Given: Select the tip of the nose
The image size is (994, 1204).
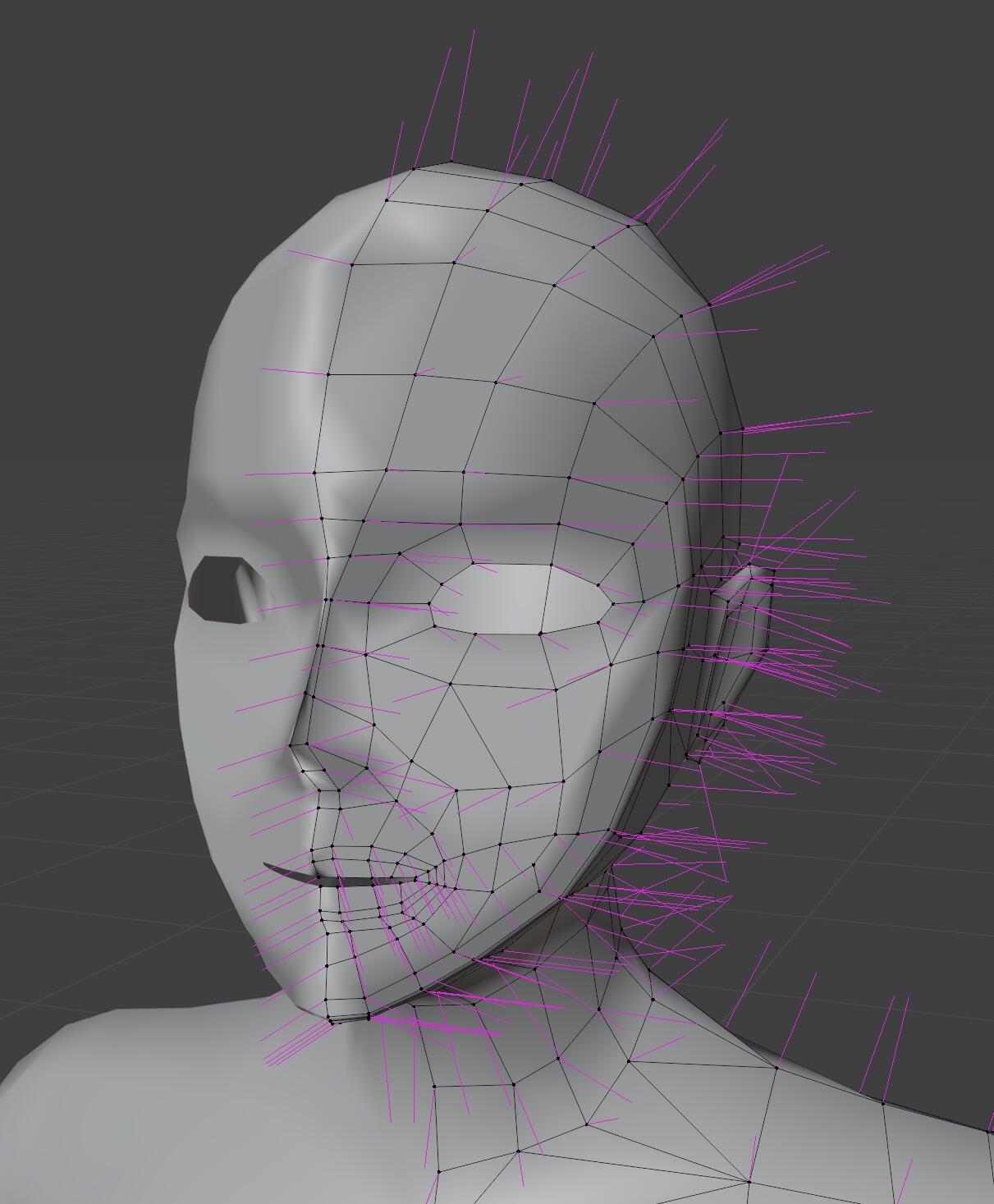Looking at the screenshot, I should 302,757.
